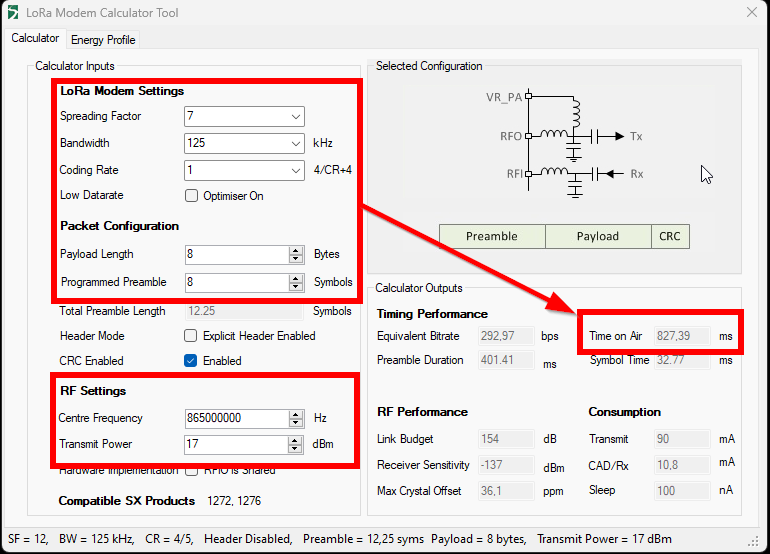Select the Calculator tab

point(35,39)
